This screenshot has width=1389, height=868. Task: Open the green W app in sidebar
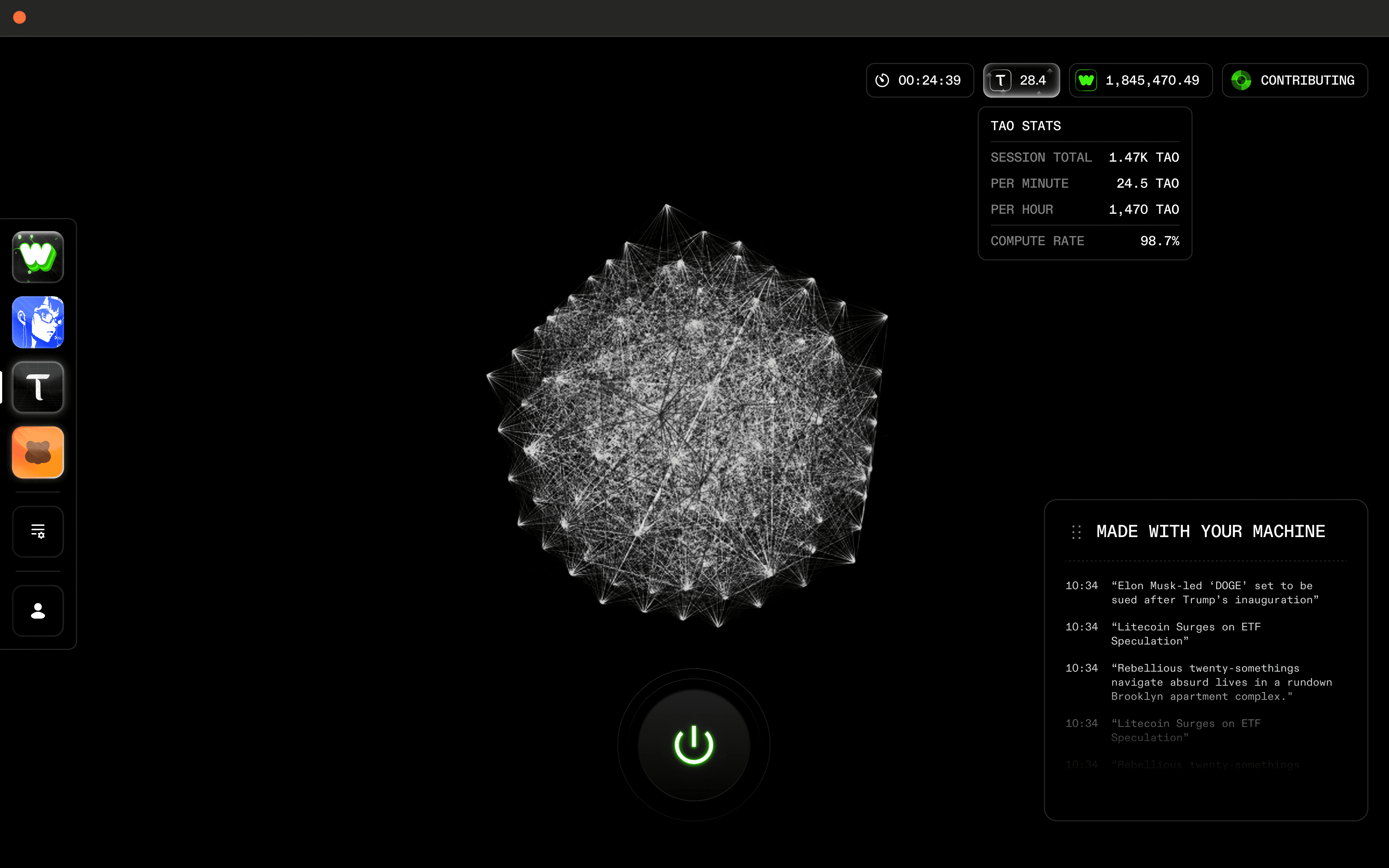pyautogui.click(x=38, y=257)
